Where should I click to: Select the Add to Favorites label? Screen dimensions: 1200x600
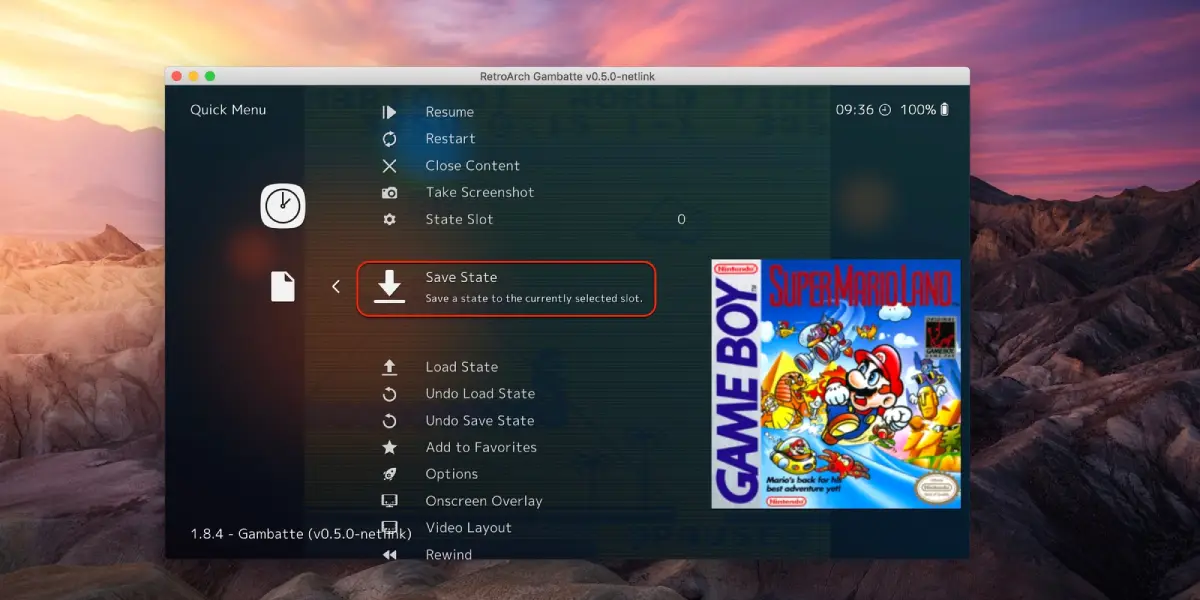(x=481, y=448)
